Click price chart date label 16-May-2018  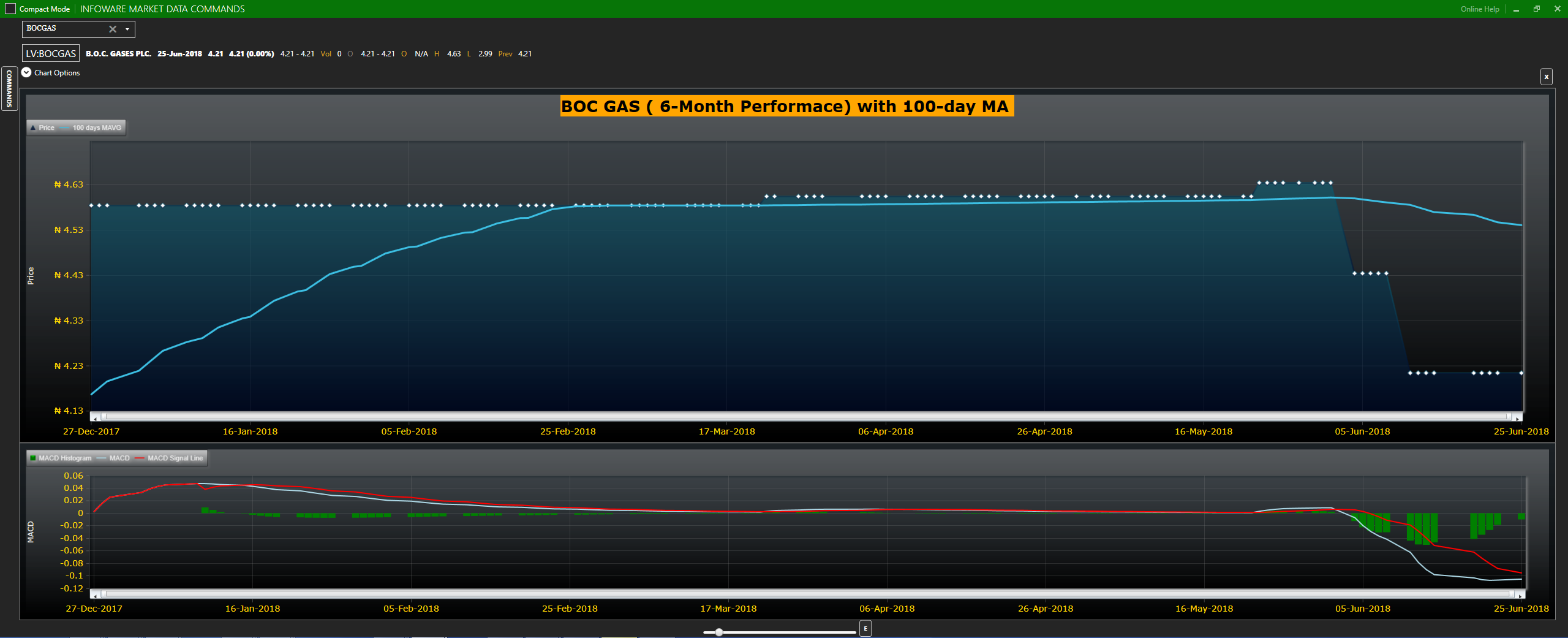pyautogui.click(x=1204, y=431)
